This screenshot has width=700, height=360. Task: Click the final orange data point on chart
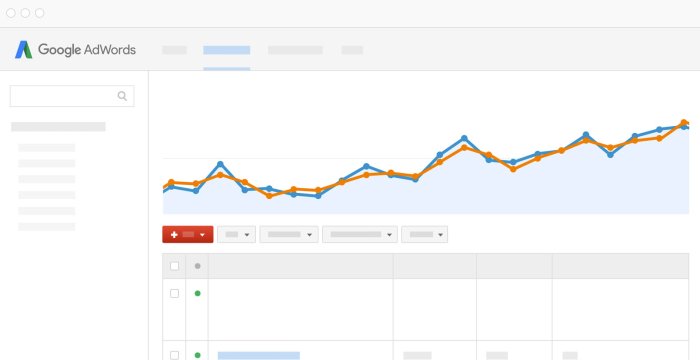pos(683,122)
